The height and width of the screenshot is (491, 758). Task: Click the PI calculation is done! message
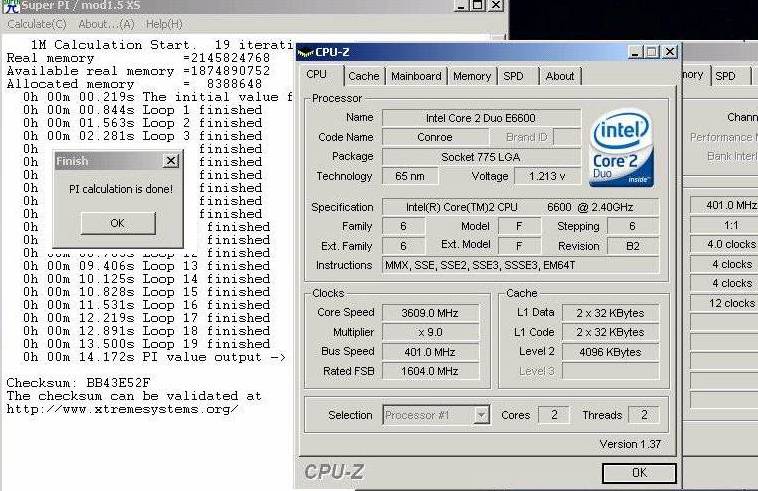tap(121, 189)
